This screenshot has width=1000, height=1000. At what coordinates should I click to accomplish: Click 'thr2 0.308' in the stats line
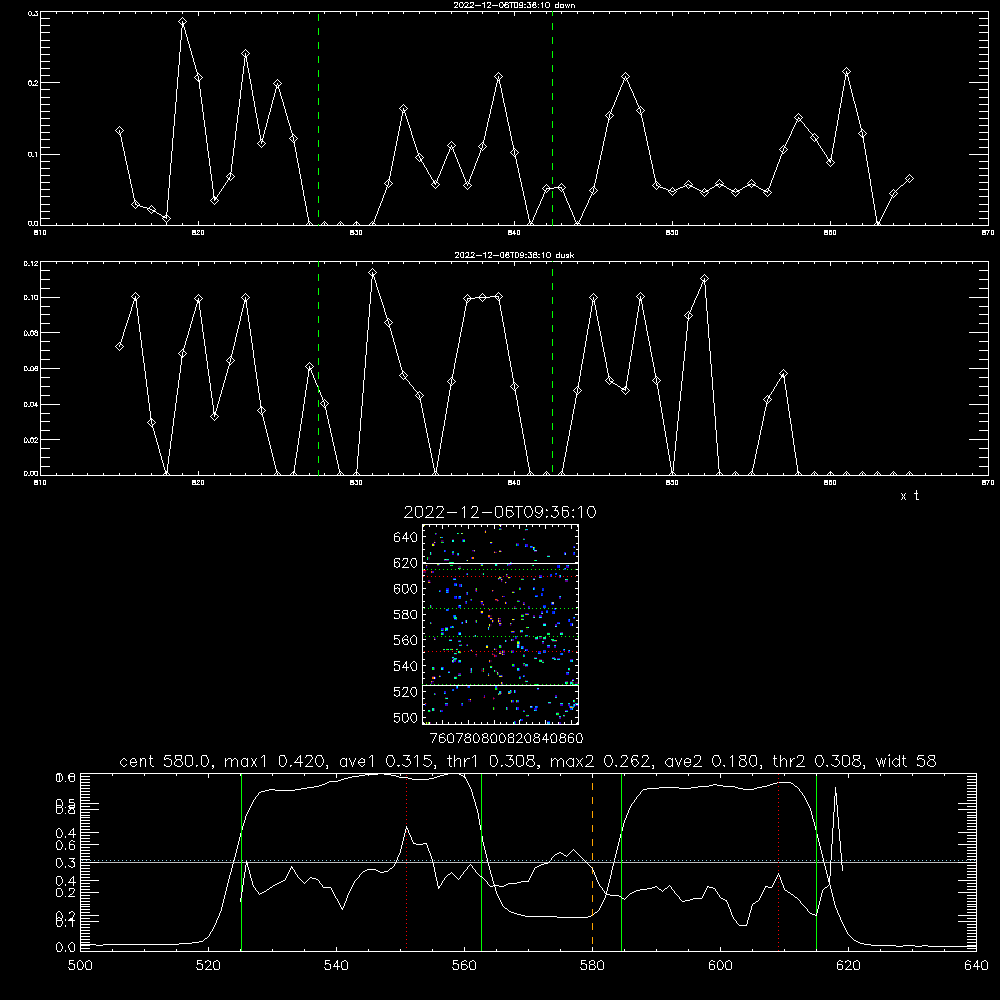819,761
